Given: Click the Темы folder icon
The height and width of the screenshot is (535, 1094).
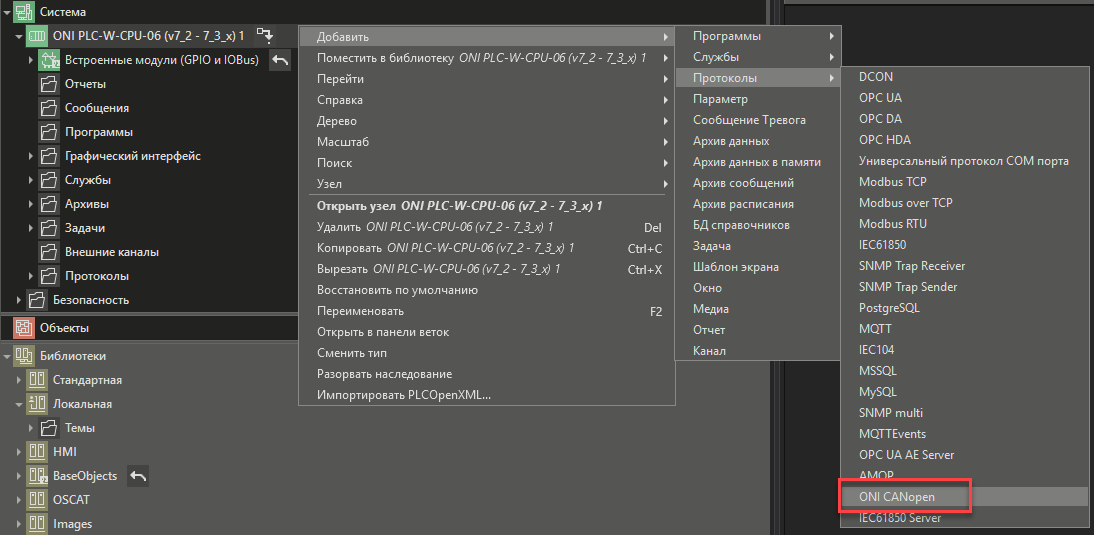Looking at the screenshot, I should [48, 428].
